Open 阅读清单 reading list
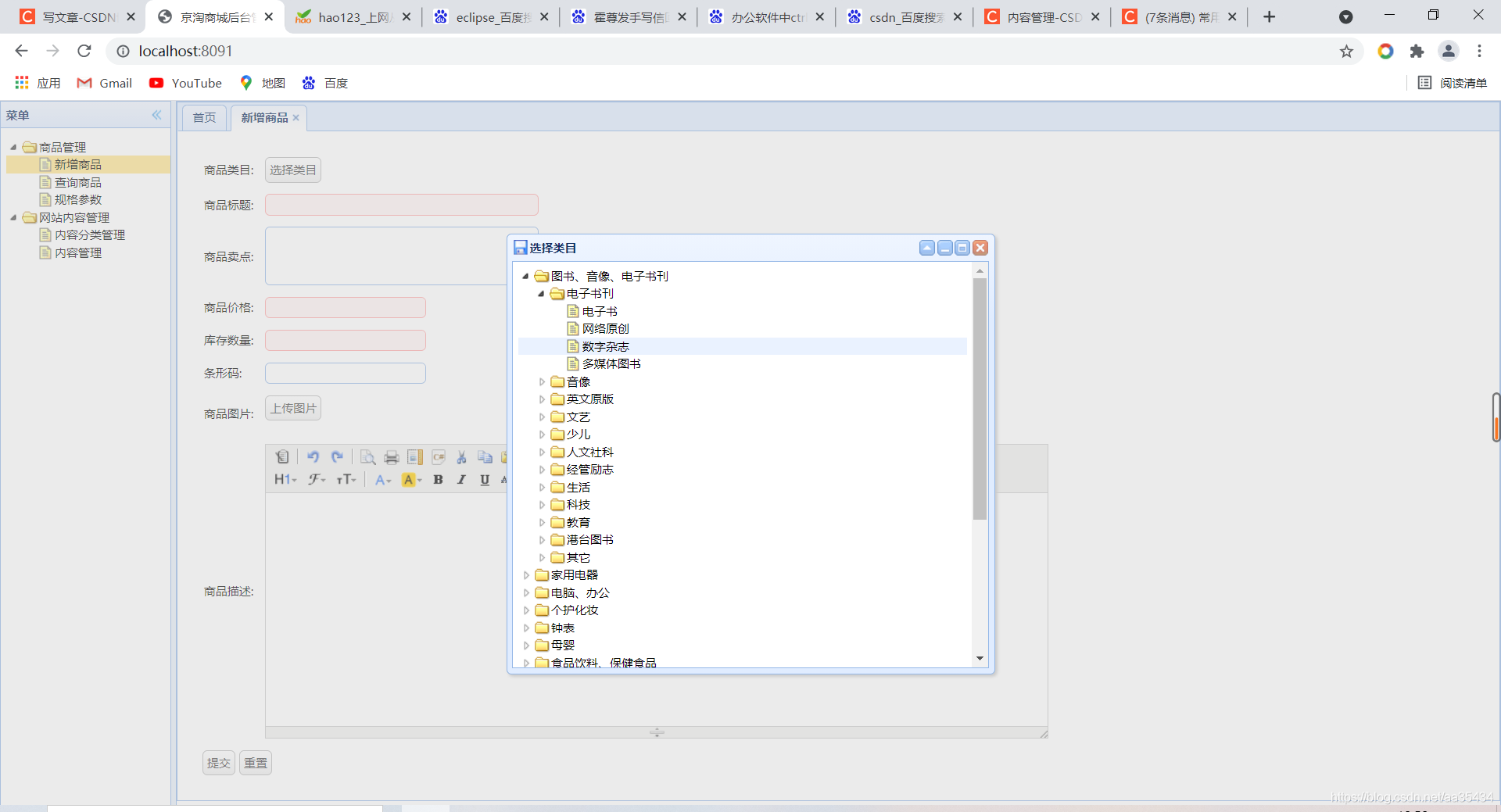Screen dimensions: 1501x812 1453,83
